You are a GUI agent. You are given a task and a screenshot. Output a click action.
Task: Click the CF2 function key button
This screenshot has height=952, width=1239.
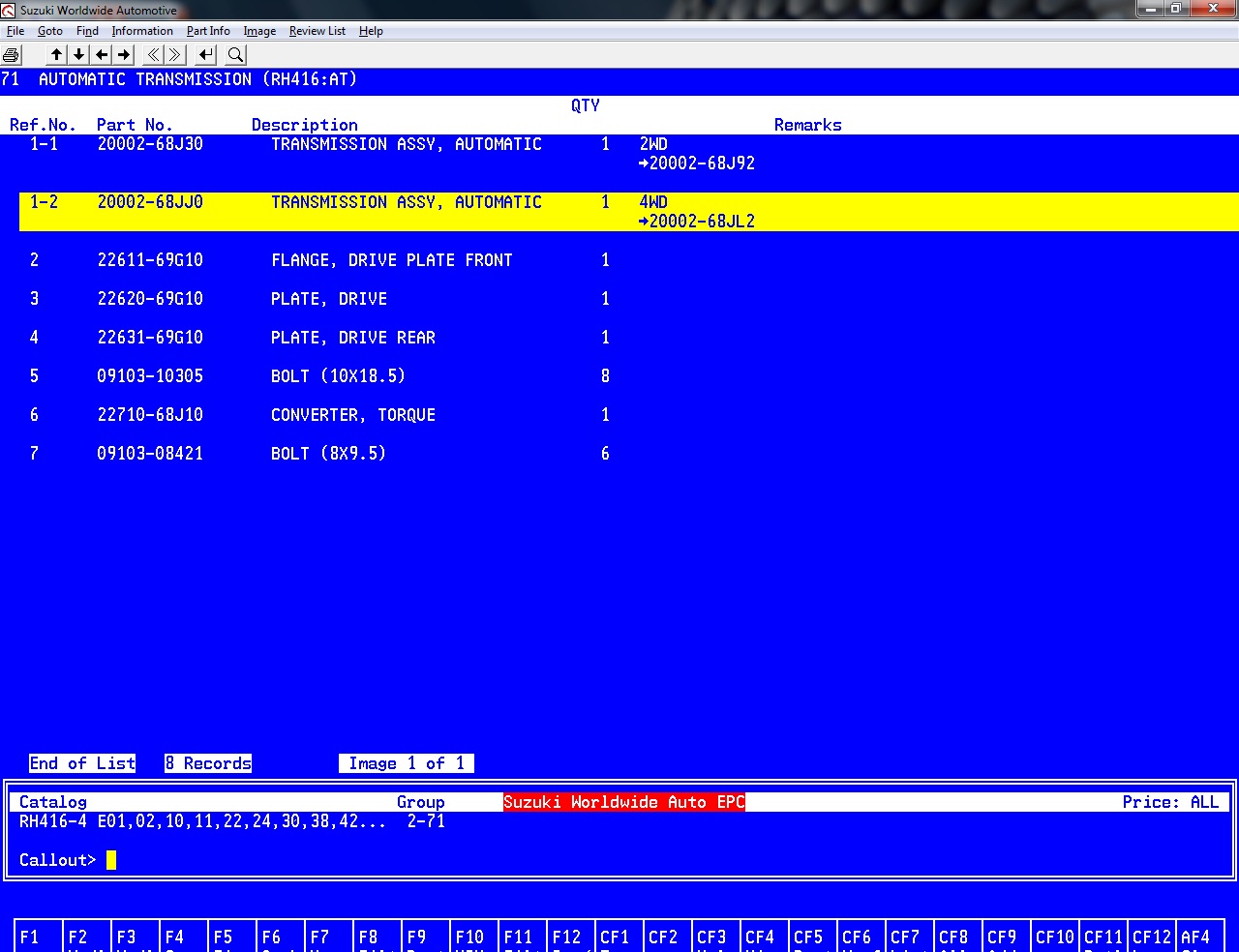point(668,937)
